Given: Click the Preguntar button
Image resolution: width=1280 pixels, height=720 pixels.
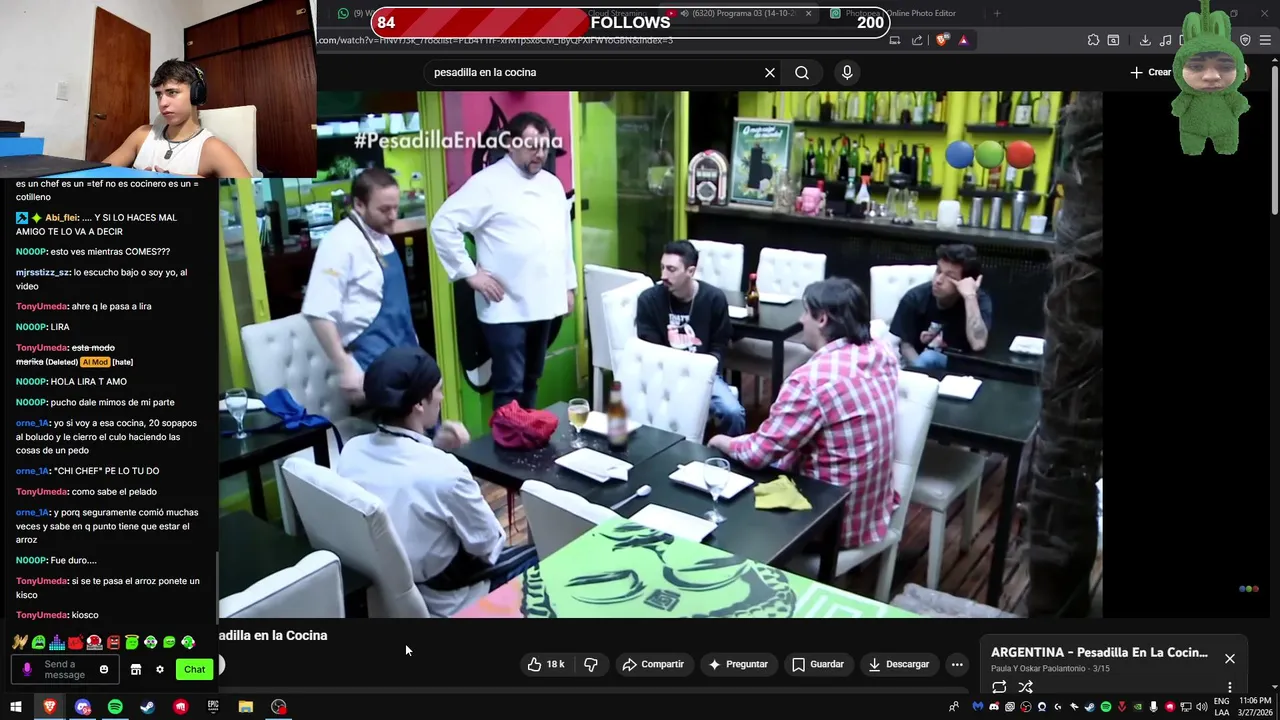Looking at the screenshot, I should pyautogui.click(x=738, y=664).
